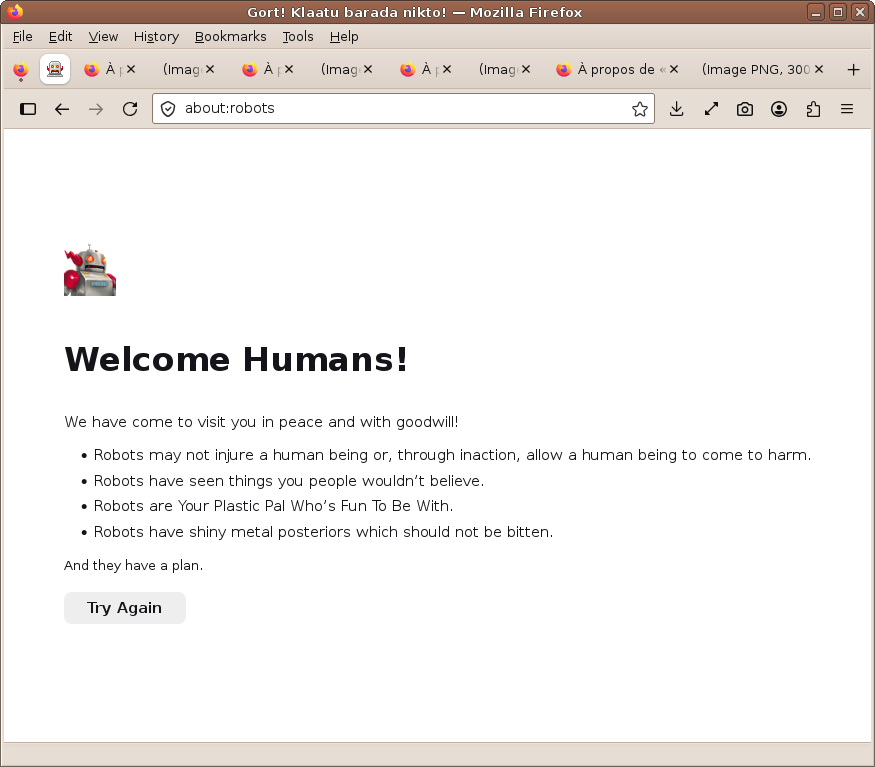This screenshot has height=767, width=875.
Task: Click the robot image on page
Action: click(x=90, y=270)
